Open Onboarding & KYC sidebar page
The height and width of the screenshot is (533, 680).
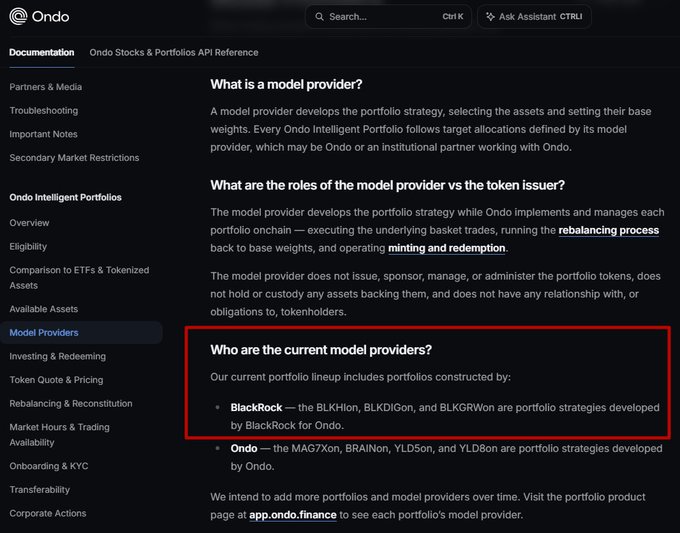[49, 466]
